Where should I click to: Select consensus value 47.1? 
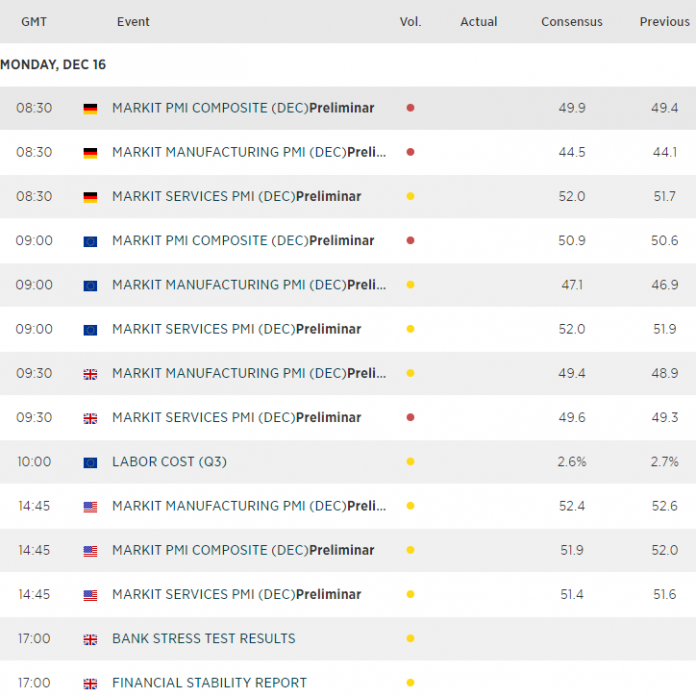coord(572,284)
